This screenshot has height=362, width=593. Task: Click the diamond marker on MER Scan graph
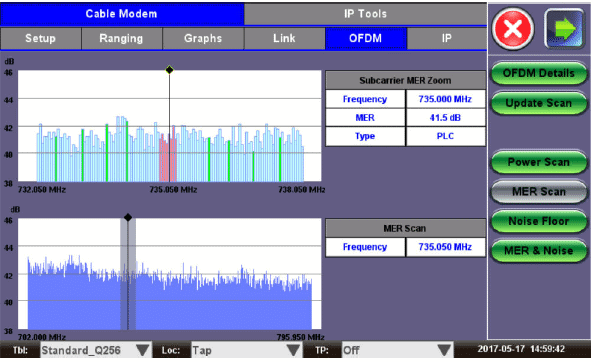pyautogui.click(x=128, y=218)
